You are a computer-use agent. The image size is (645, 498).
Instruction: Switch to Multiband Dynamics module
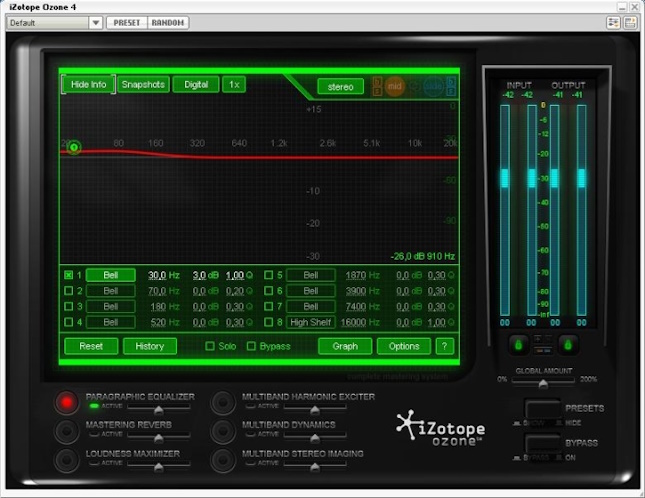(289, 425)
